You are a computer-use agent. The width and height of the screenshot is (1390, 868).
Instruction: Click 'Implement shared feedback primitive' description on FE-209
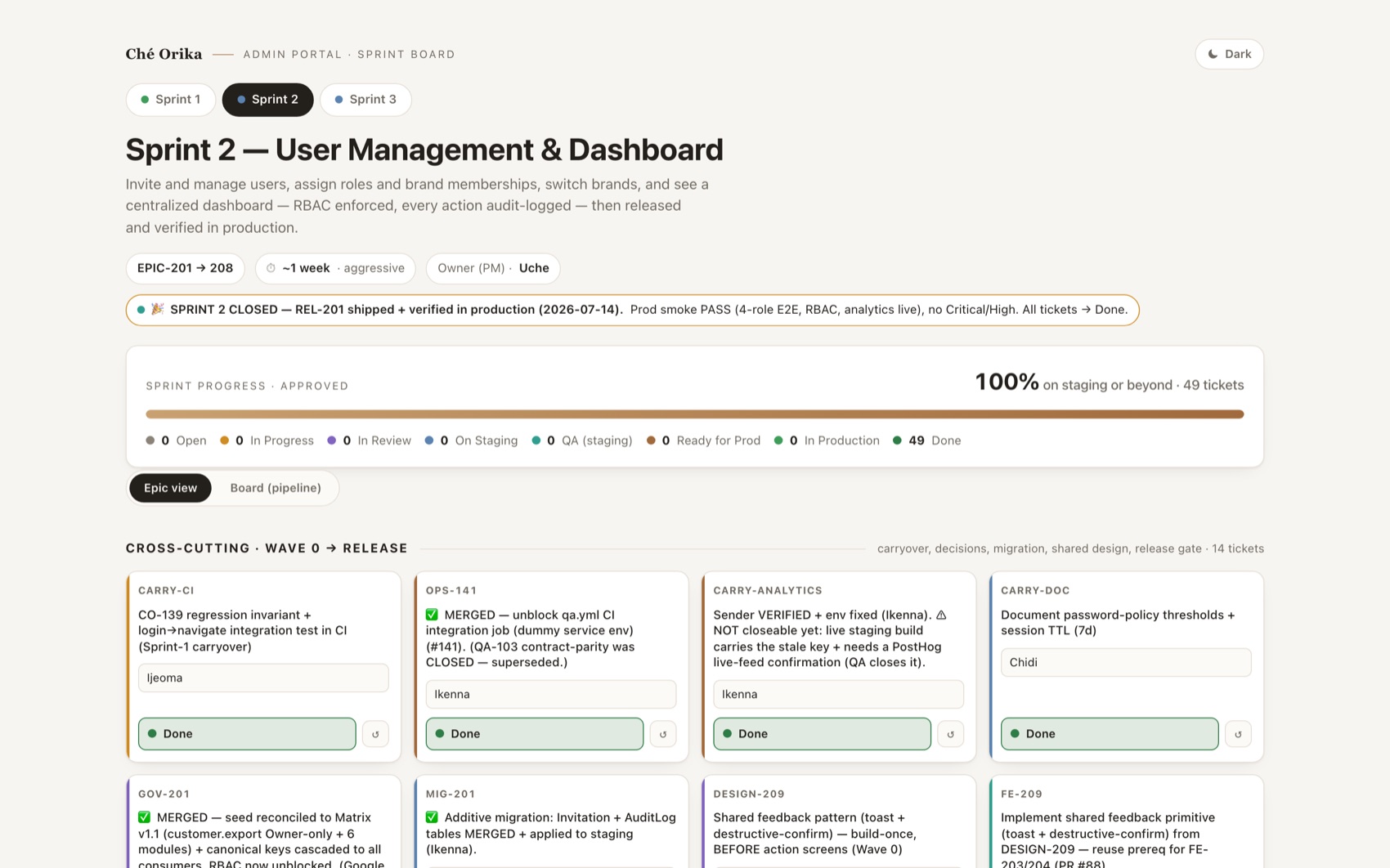pyautogui.click(x=1108, y=841)
